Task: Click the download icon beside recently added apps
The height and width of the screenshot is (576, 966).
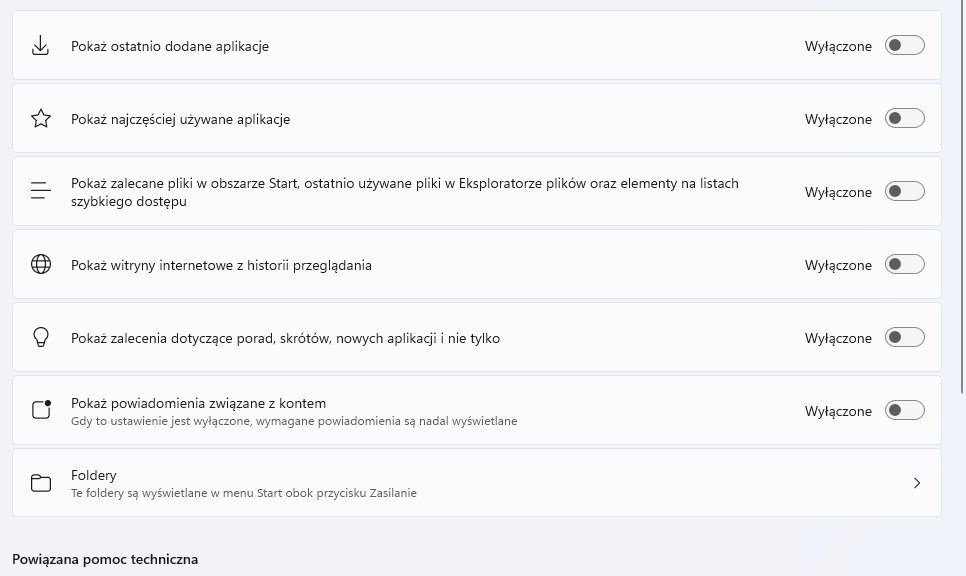Action: 41,46
